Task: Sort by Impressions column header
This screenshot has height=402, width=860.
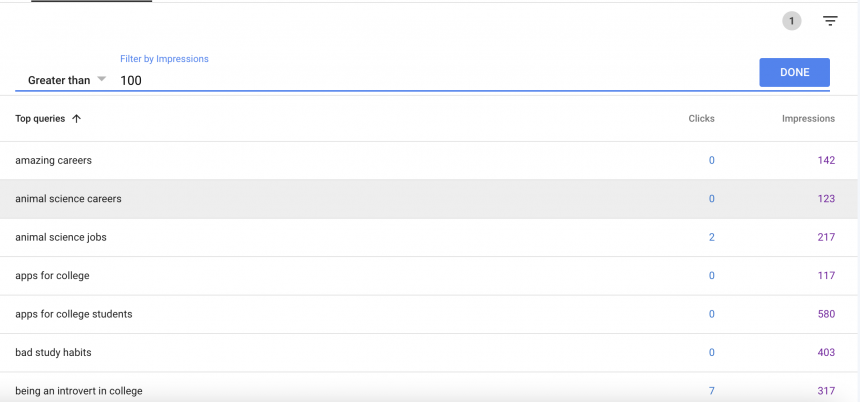Action: pyautogui.click(x=808, y=119)
